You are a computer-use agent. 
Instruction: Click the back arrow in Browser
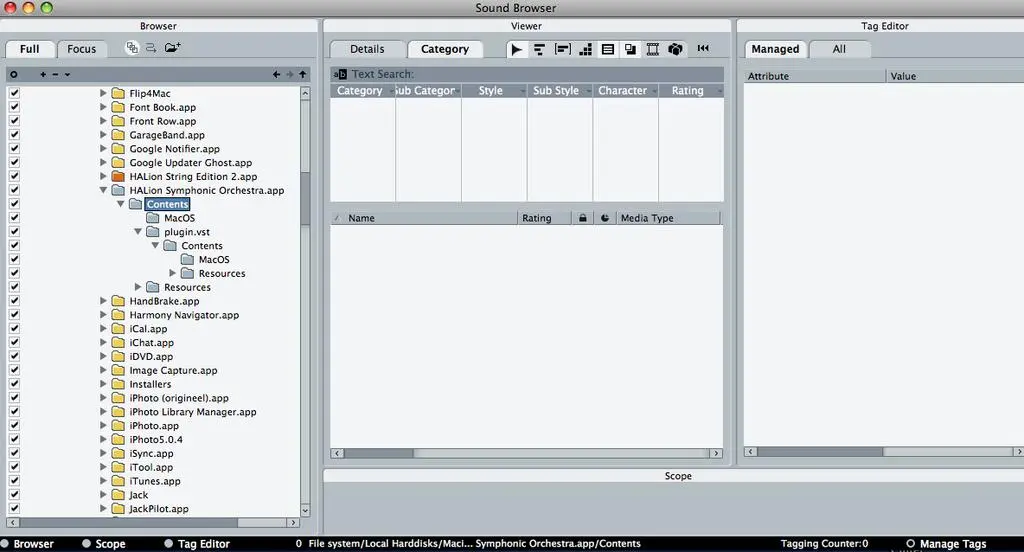click(x=277, y=75)
